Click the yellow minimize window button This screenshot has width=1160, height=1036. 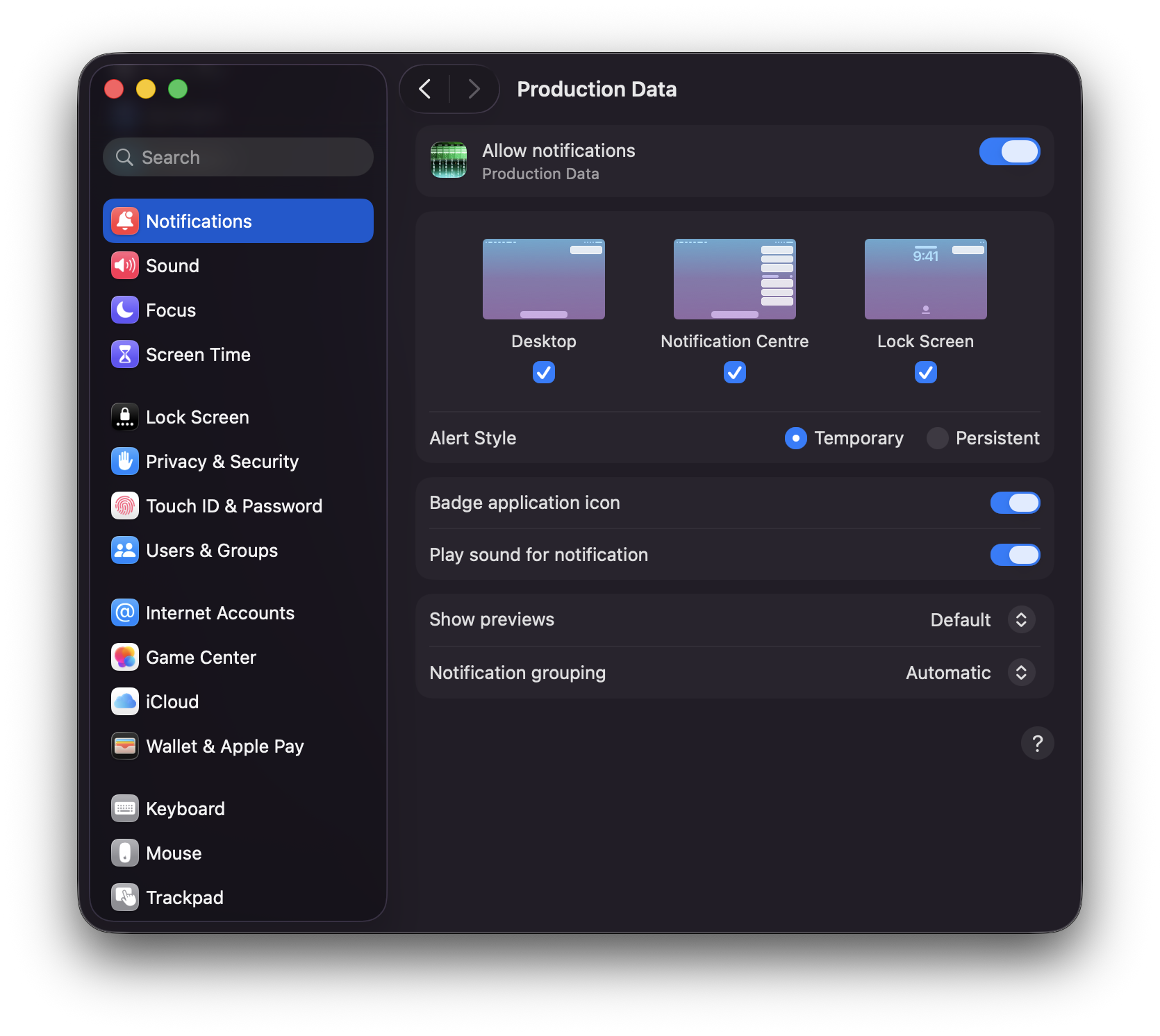click(146, 89)
